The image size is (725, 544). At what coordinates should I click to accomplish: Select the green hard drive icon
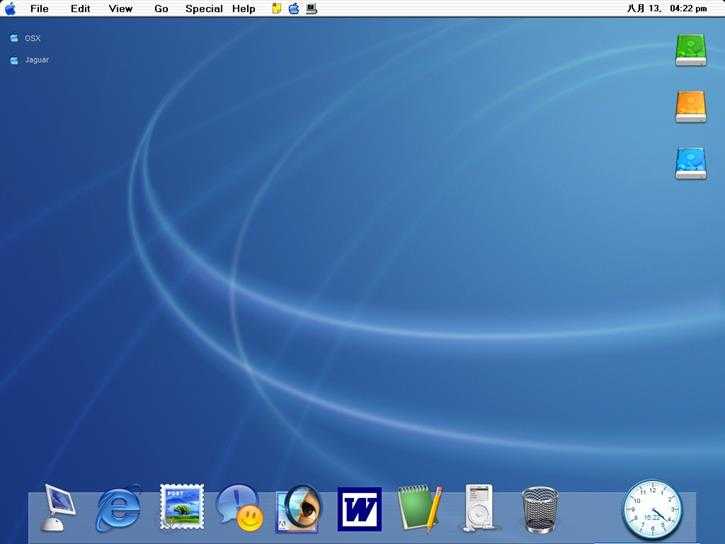pos(691,50)
